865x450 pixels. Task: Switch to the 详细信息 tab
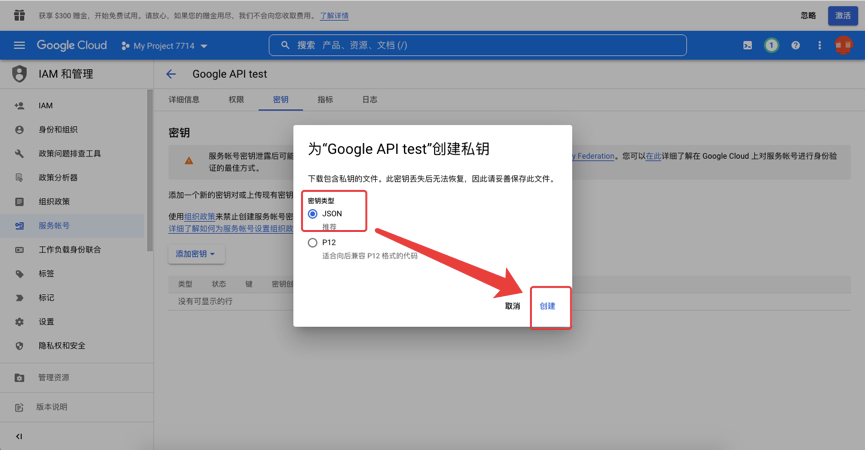coord(184,99)
